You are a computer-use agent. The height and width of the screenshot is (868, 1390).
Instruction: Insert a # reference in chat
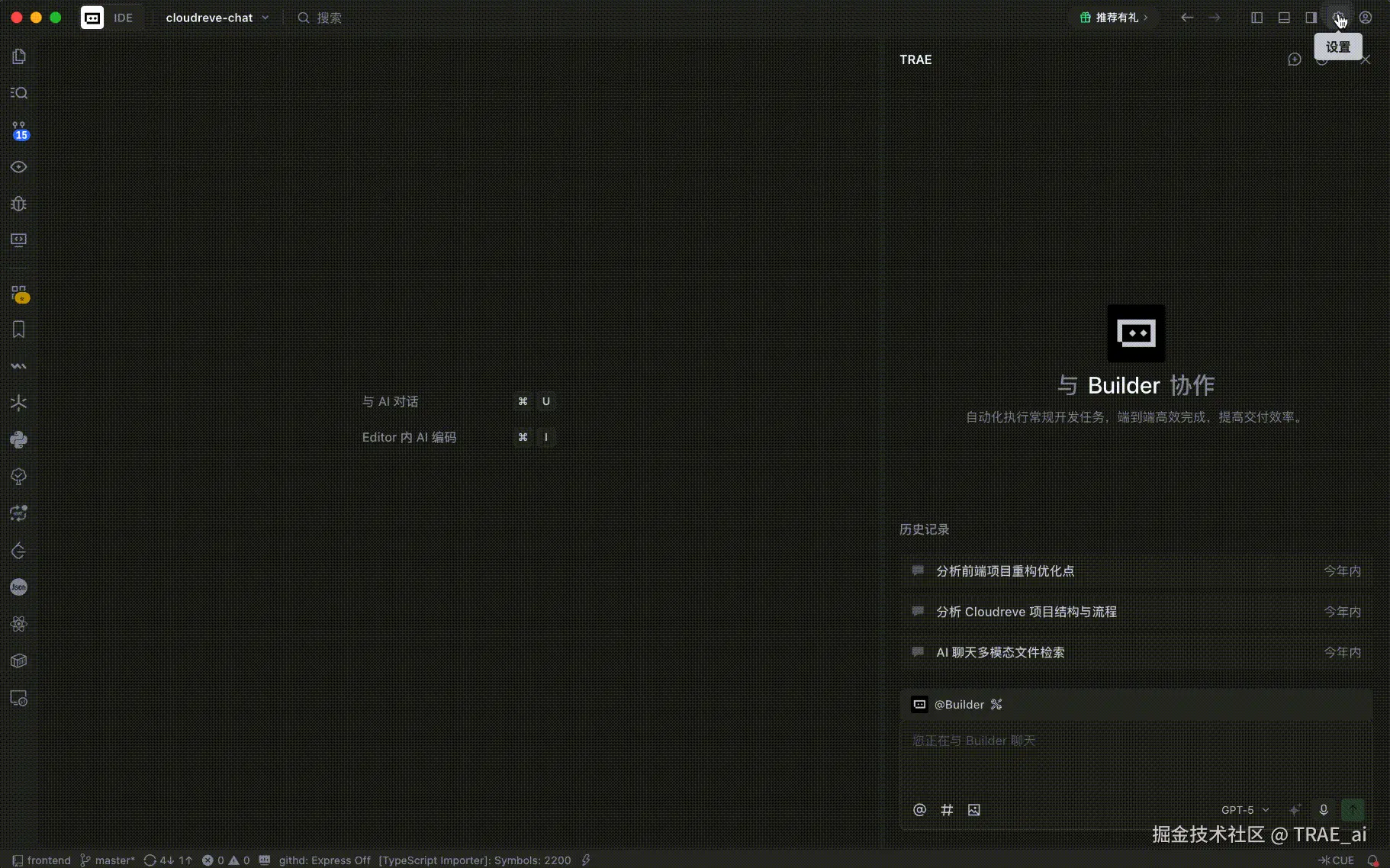click(x=947, y=810)
